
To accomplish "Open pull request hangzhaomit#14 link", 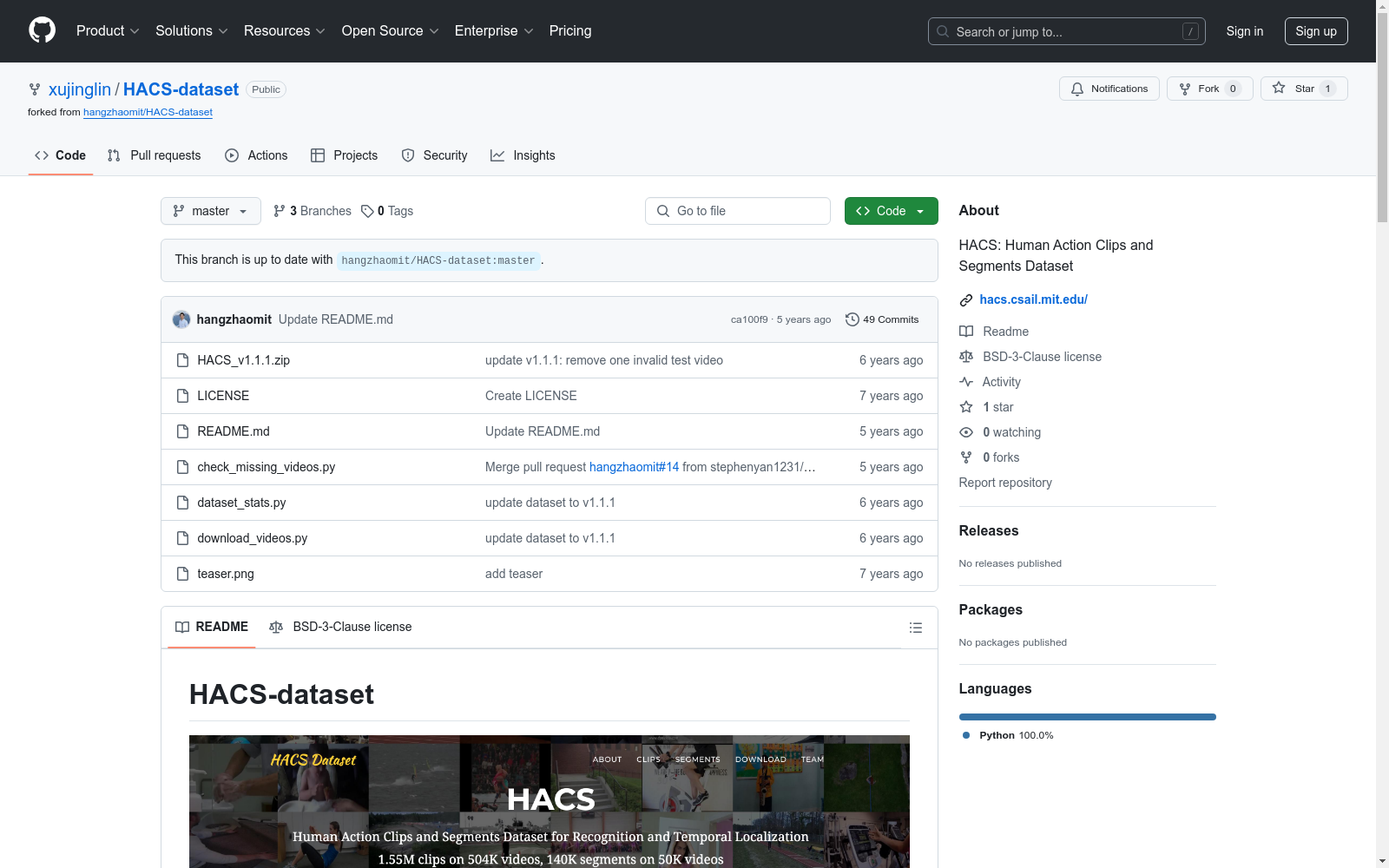I will (634, 467).
